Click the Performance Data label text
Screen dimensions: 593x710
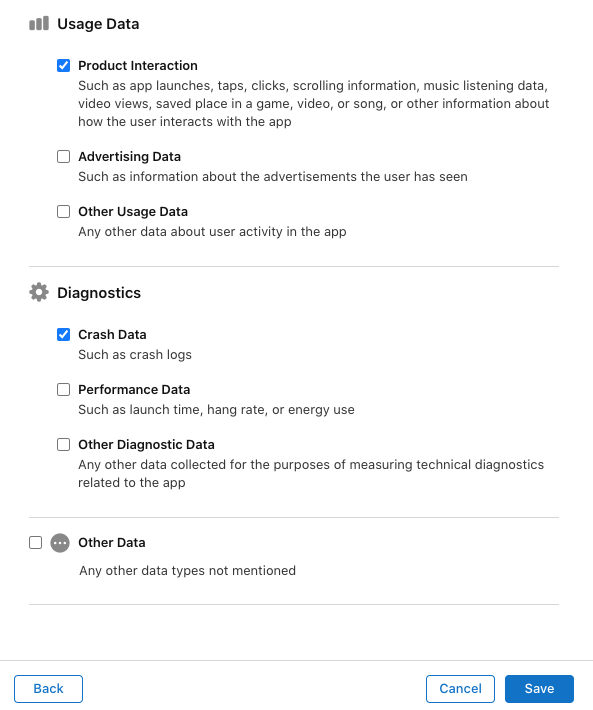(x=134, y=389)
